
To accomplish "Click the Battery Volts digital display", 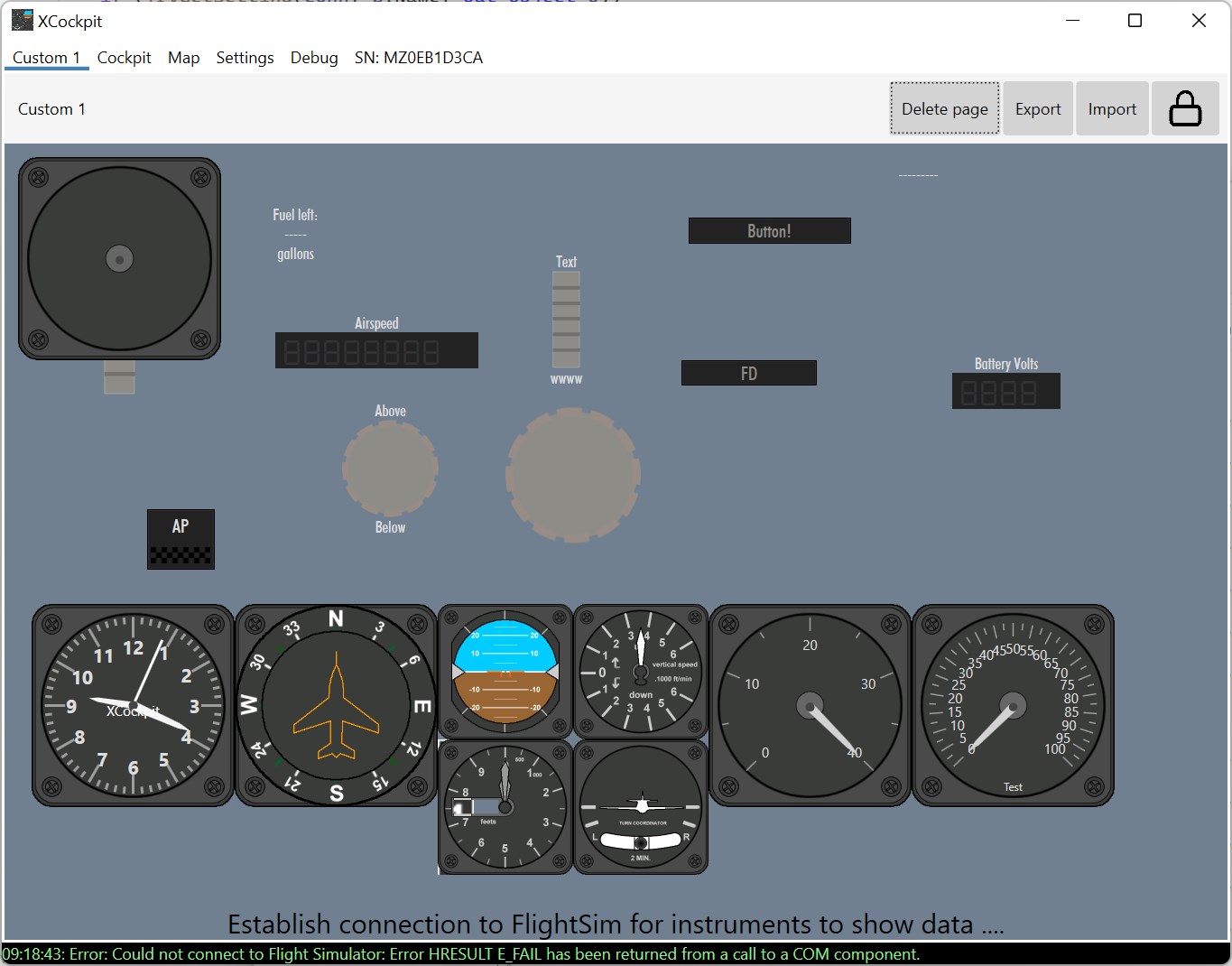I will coord(1006,392).
